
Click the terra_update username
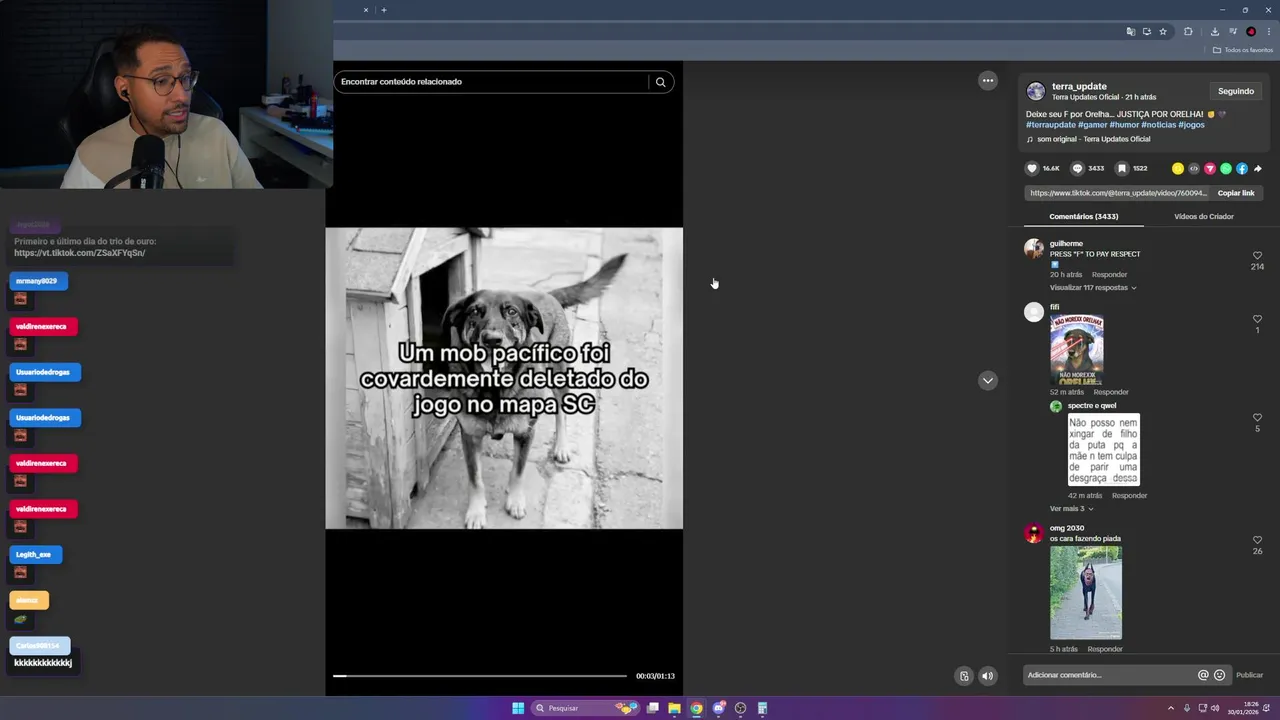click(x=1079, y=87)
